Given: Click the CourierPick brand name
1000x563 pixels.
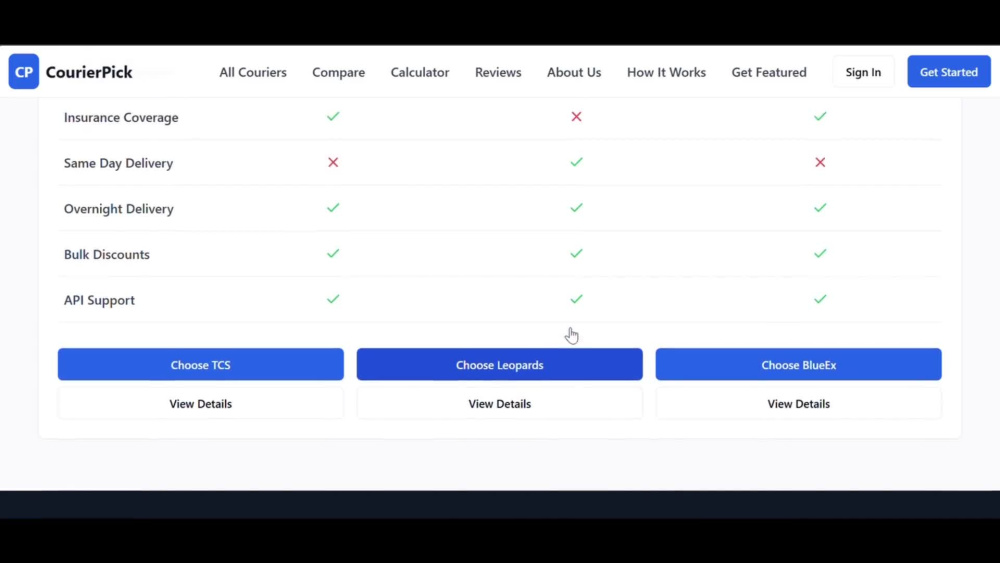Looking at the screenshot, I should click(89, 72).
